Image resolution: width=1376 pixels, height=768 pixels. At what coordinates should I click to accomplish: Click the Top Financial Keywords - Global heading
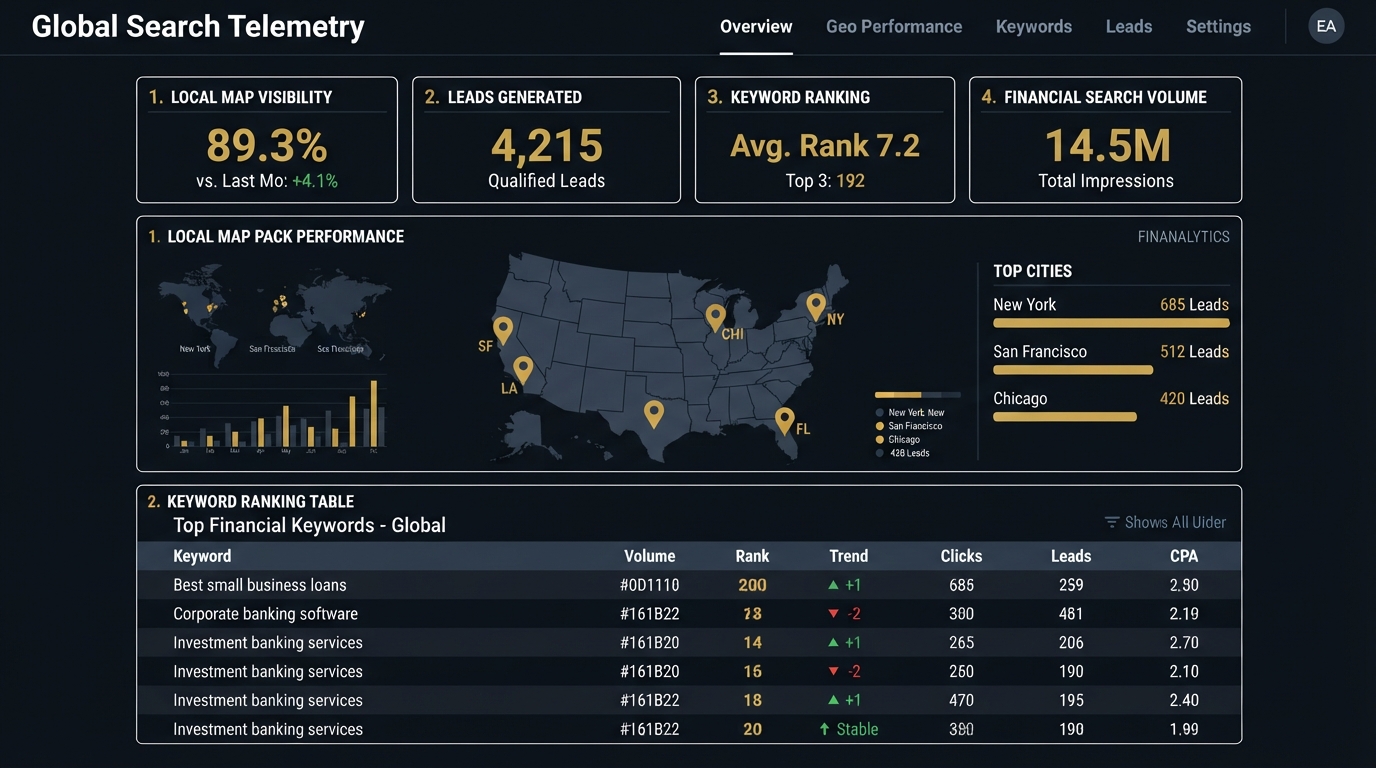[309, 525]
